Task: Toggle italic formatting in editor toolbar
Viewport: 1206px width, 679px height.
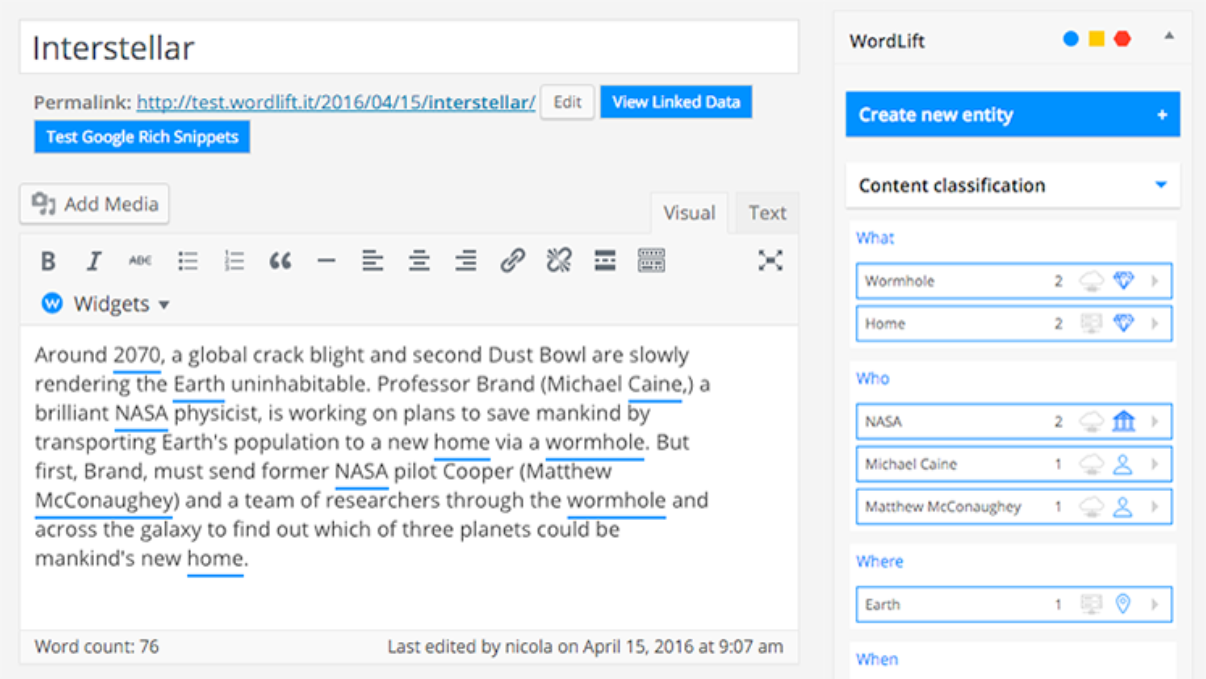Action: click(94, 261)
